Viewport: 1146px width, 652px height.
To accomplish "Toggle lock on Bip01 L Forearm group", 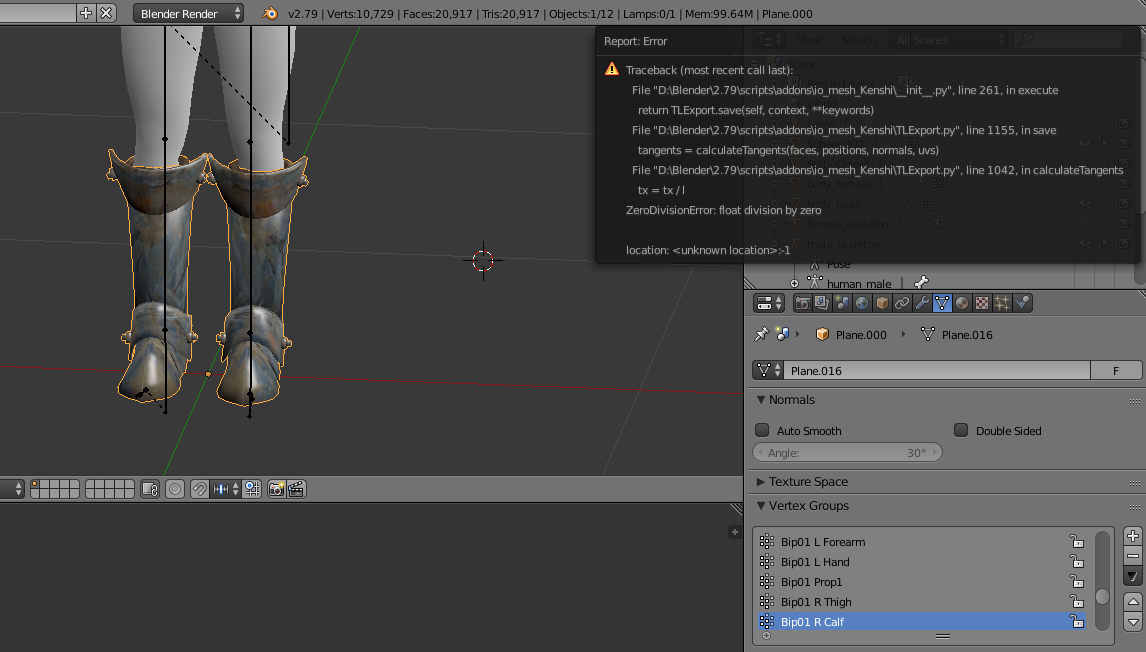I will pos(1077,542).
